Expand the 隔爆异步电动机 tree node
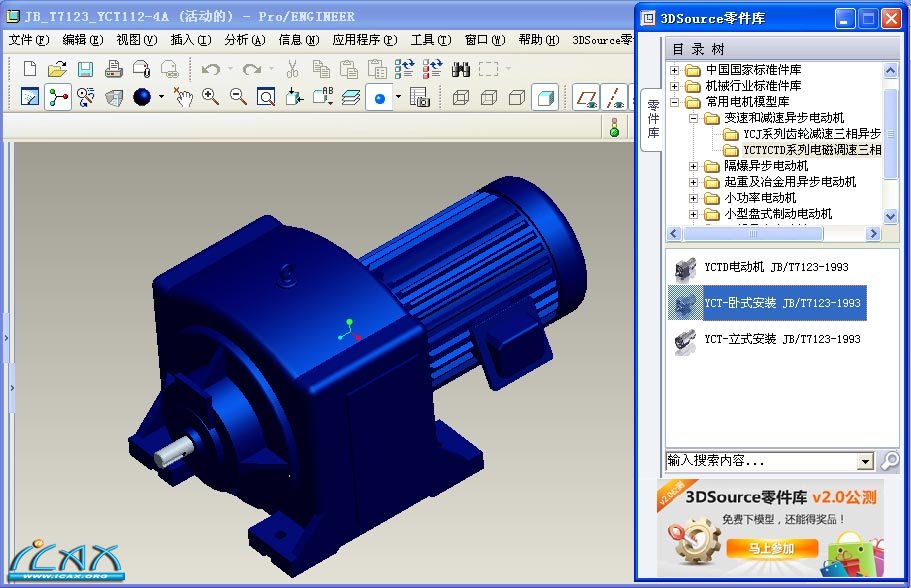Screen dimensions: 911x588 tap(693, 166)
